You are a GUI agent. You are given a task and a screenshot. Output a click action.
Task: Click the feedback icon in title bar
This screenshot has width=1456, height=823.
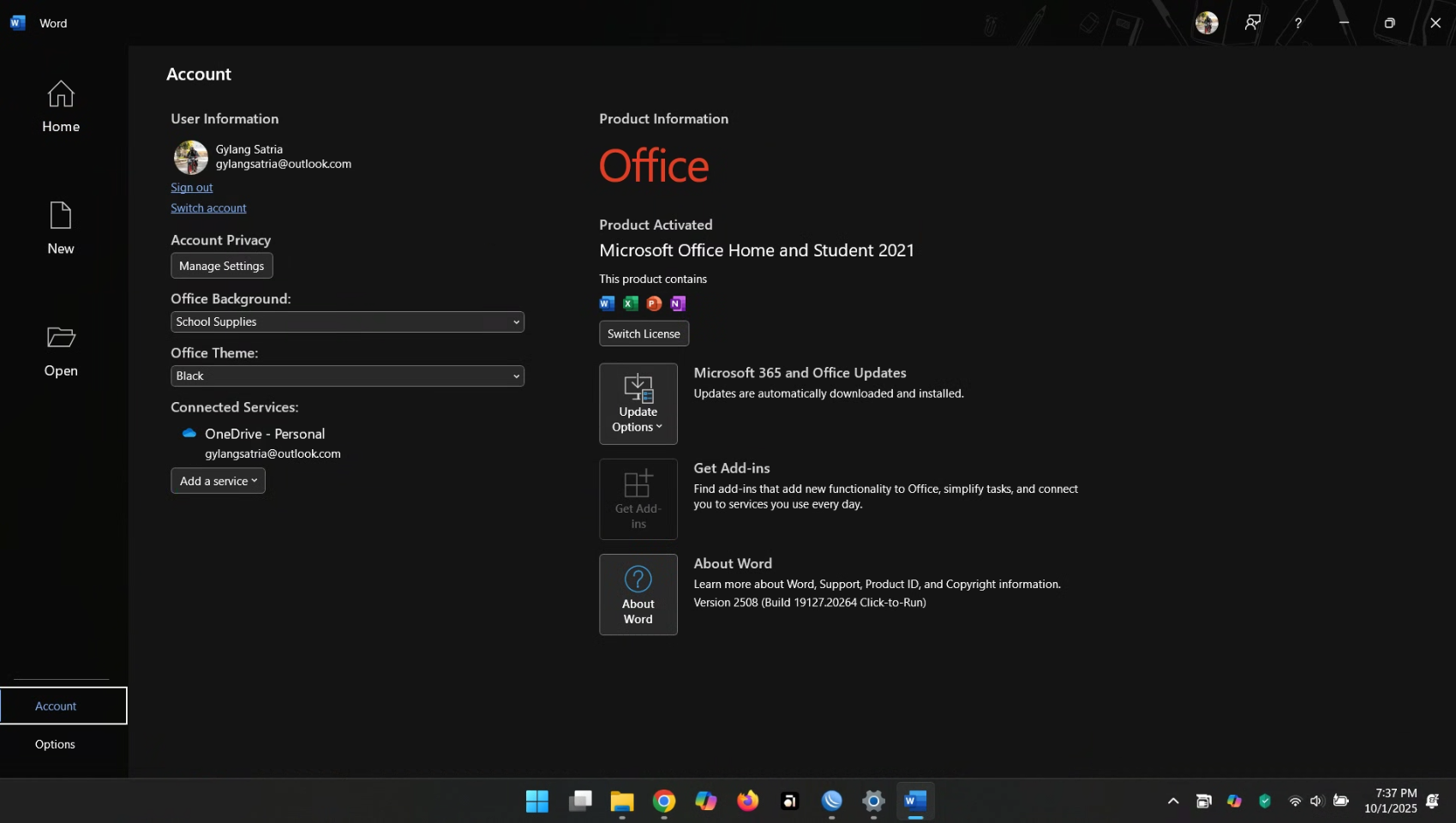coord(1252,23)
